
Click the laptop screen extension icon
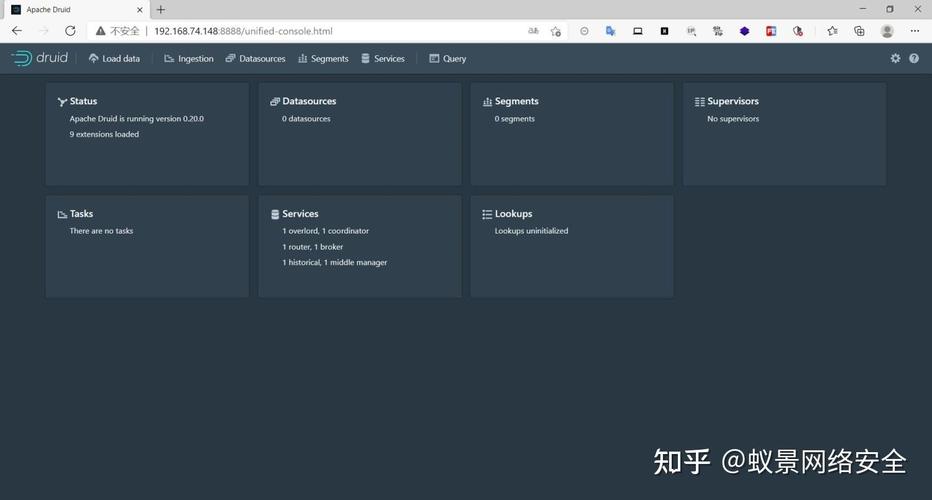(x=638, y=31)
